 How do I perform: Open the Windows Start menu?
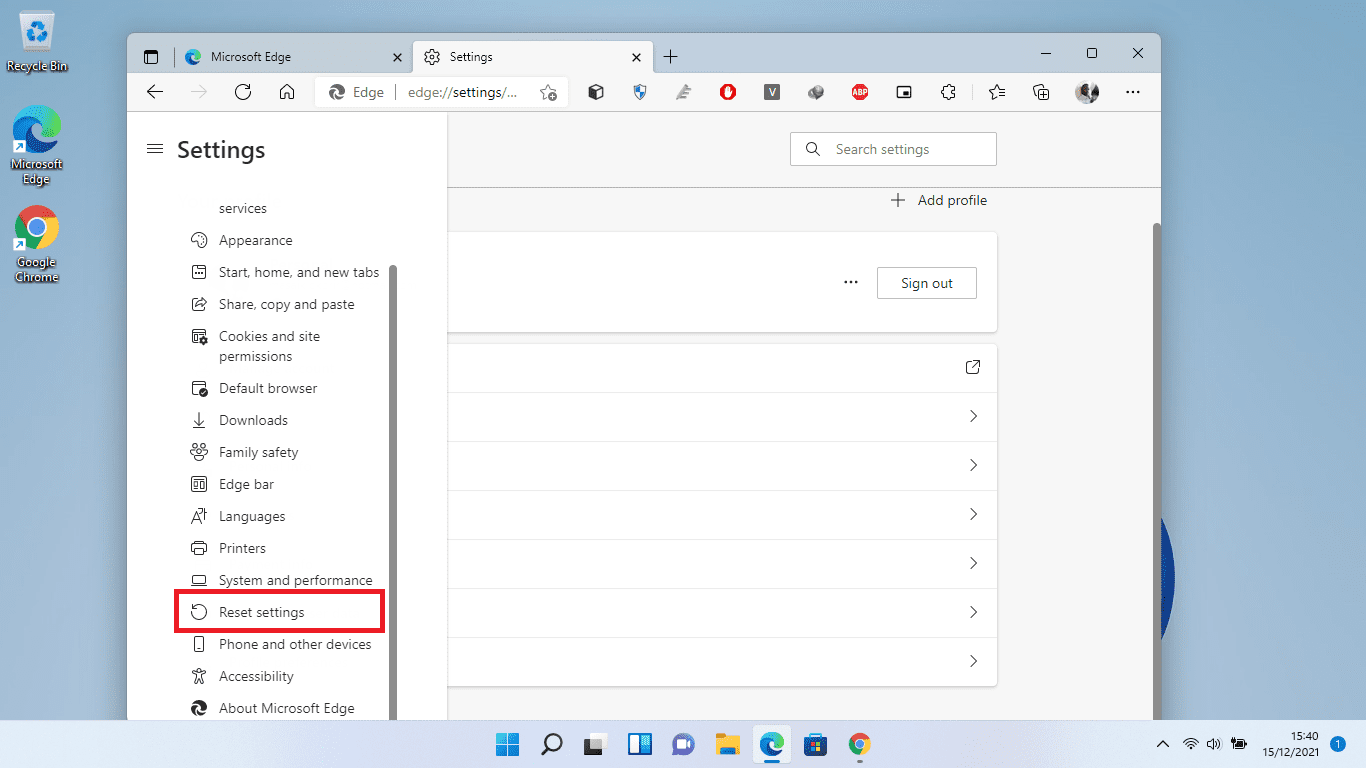(508, 744)
